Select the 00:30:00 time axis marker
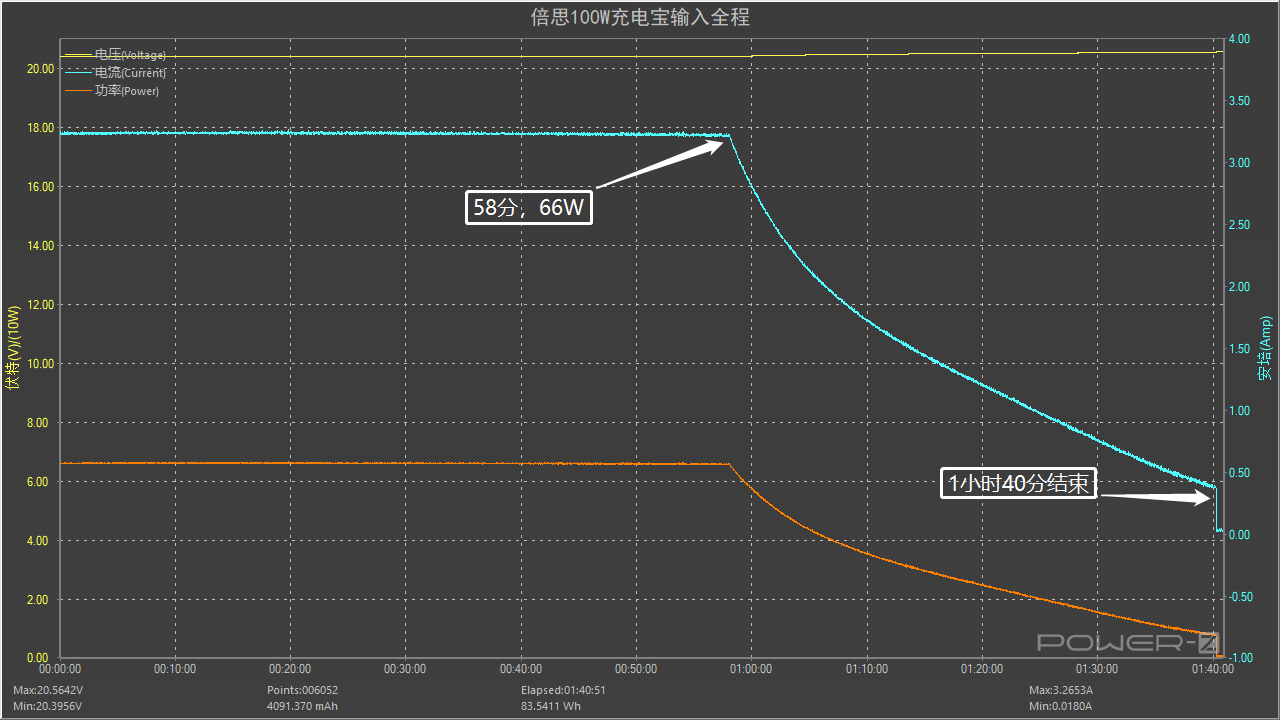Screen dimensions: 1280x720 (x=405, y=669)
